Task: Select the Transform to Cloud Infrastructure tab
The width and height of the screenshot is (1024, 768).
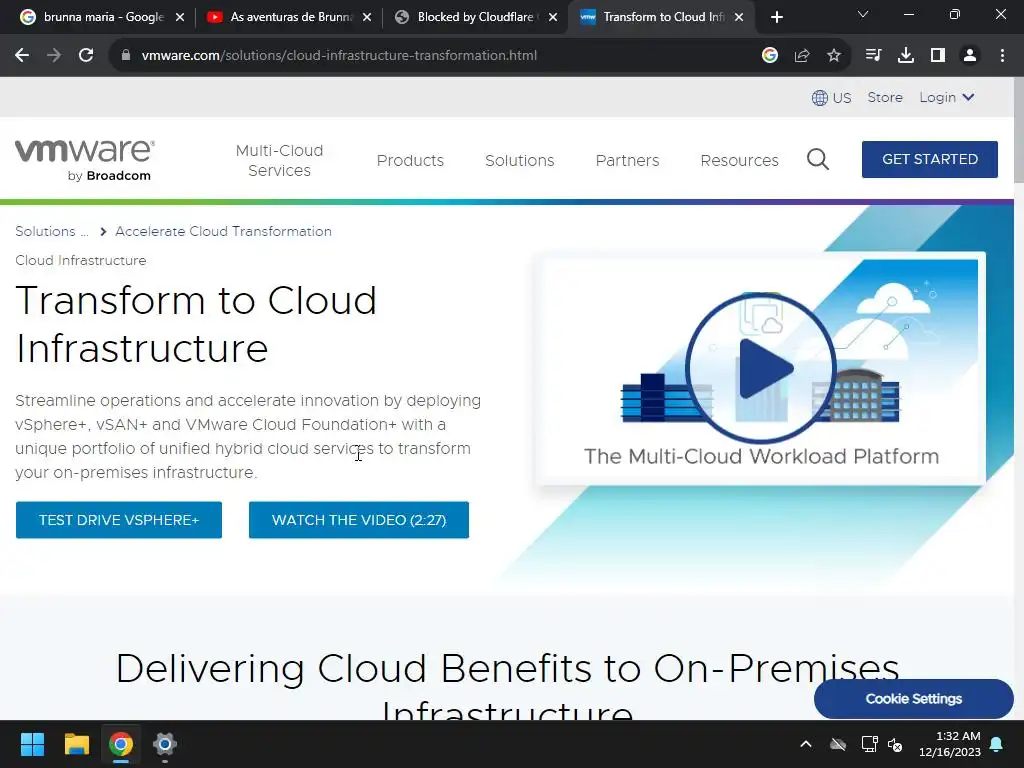Action: pyautogui.click(x=660, y=17)
